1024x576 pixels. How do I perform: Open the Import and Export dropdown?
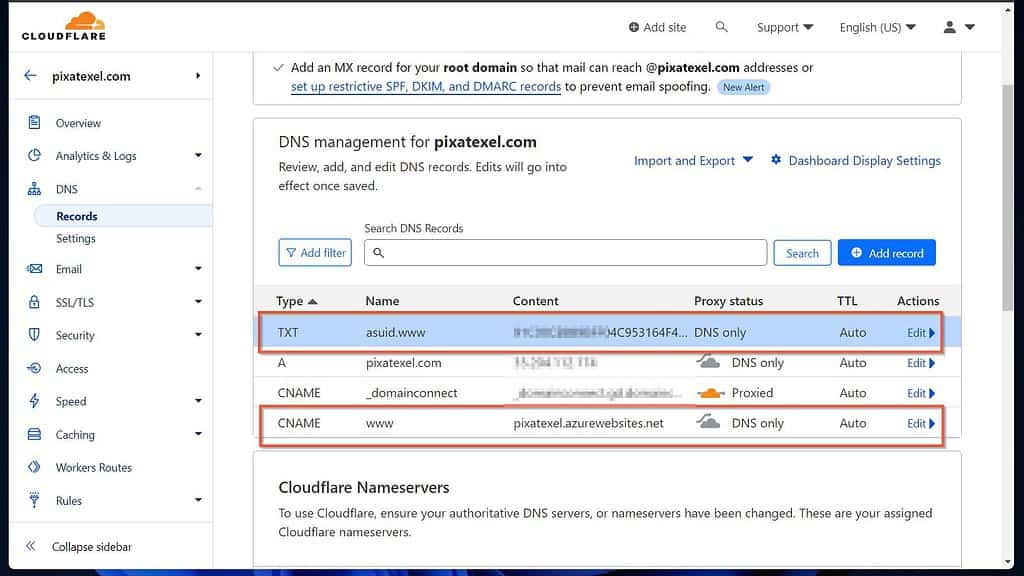[693, 161]
